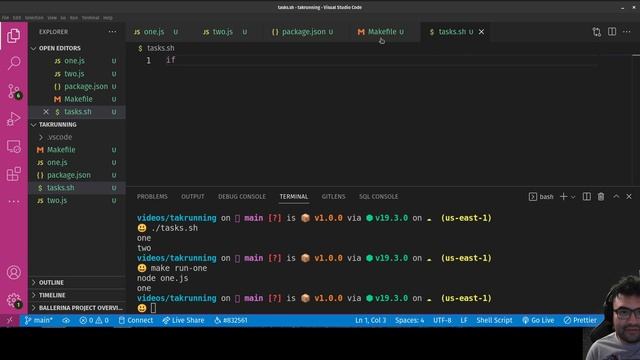Viewport: 640px width, 360px height.
Task: Open two.js in TAKRUNNING file tree
Action: click(x=77, y=200)
